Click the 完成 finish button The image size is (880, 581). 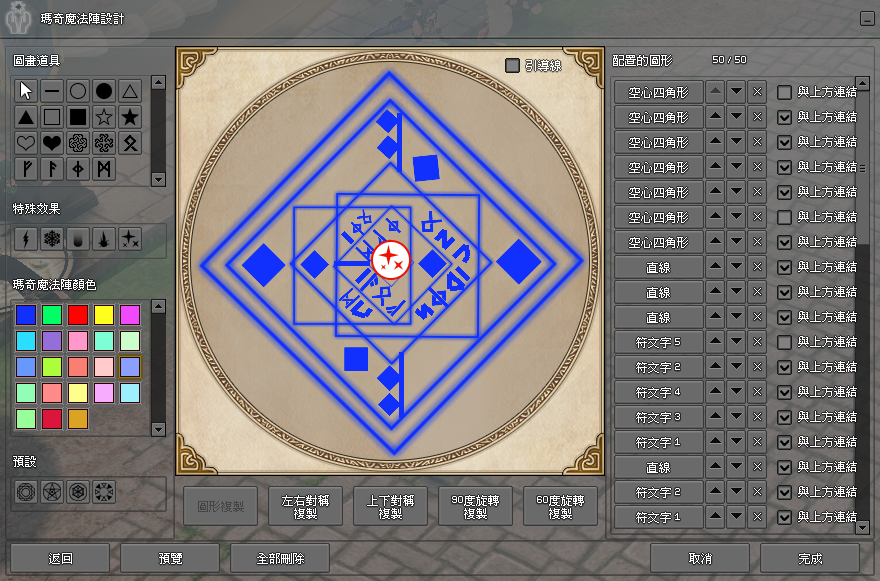click(810, 558)
